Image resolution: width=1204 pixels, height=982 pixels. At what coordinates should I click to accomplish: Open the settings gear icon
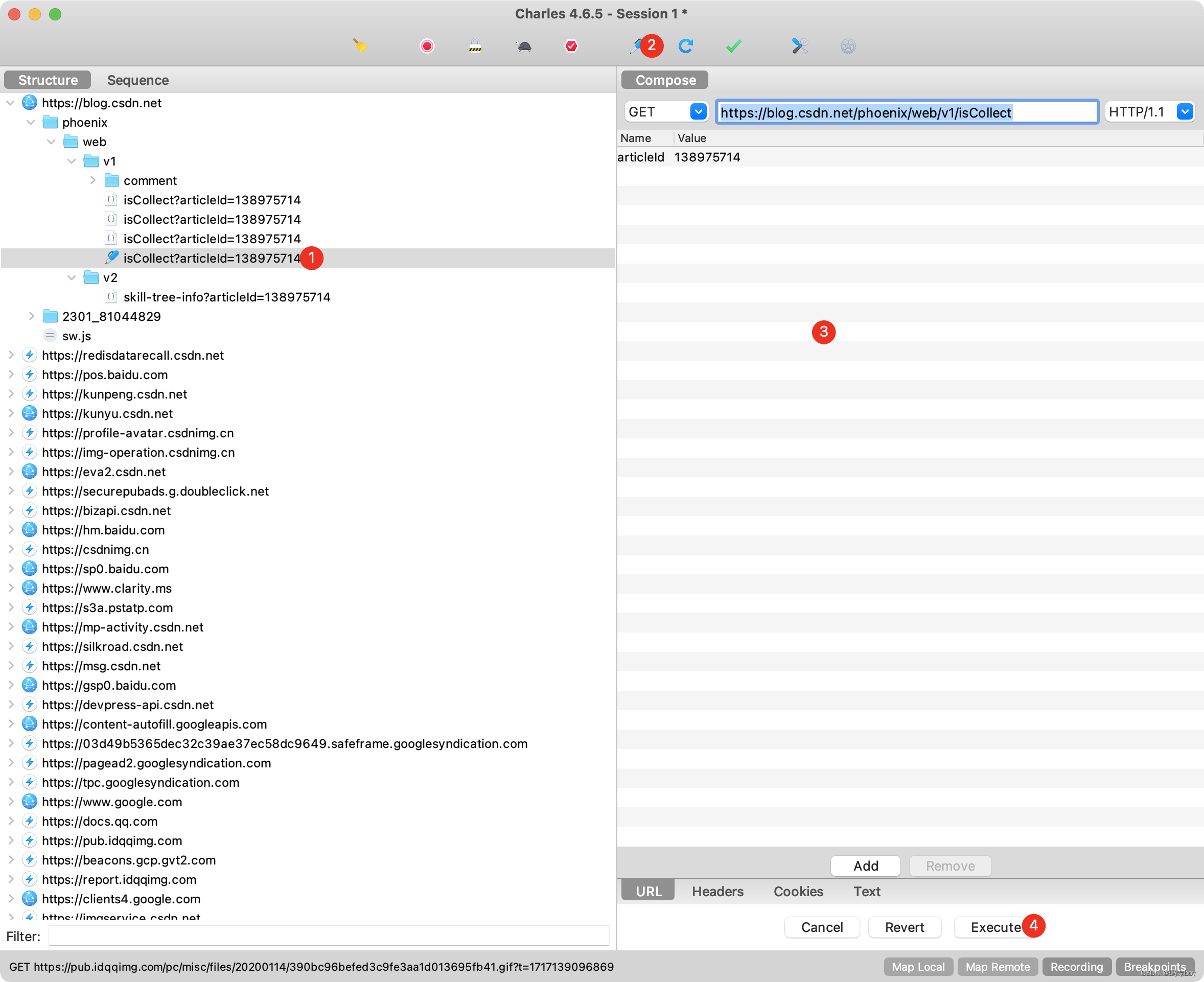click(x=848, y=46)
